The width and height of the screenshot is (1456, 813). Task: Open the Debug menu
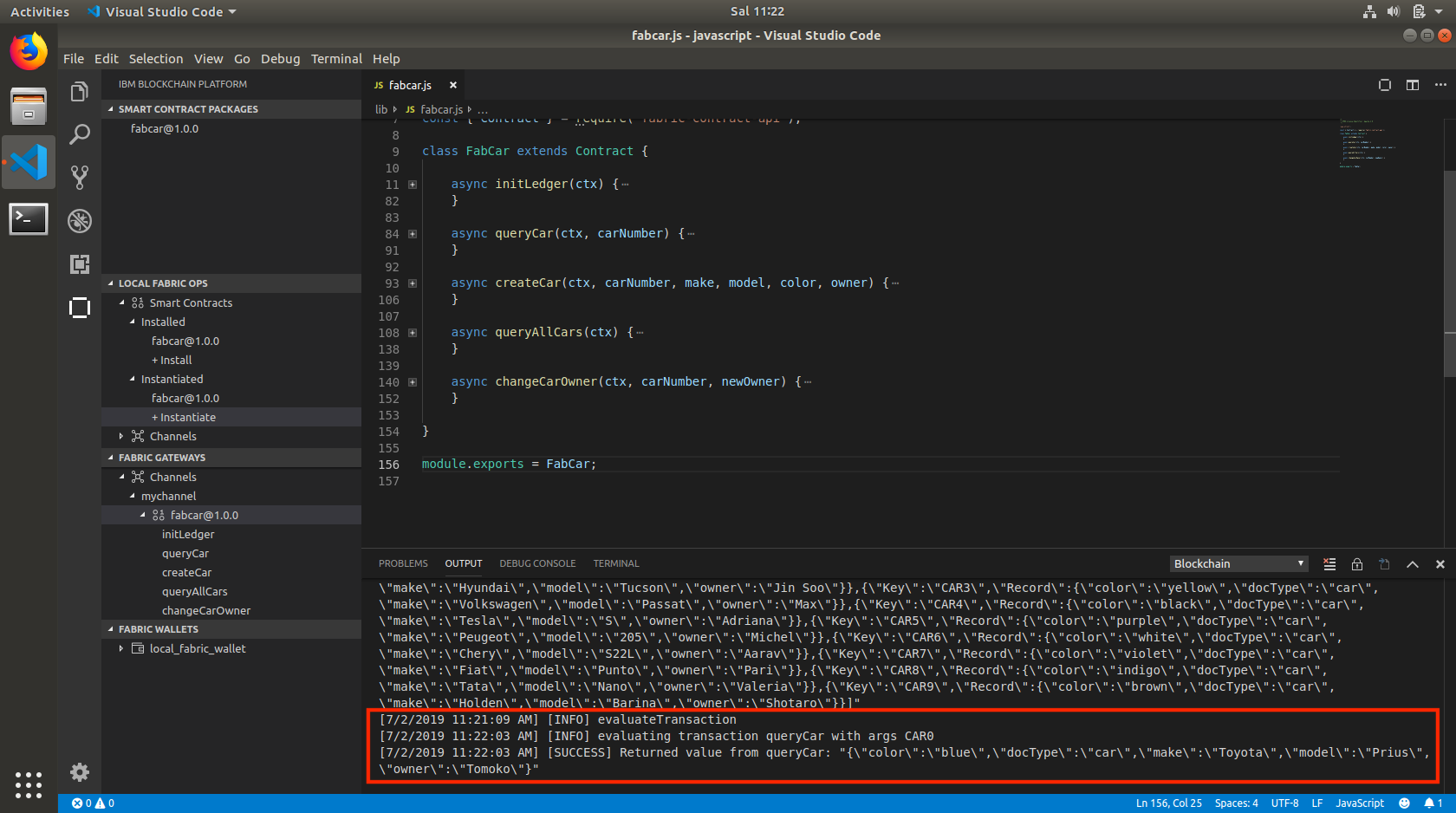[x=280, y=59]
